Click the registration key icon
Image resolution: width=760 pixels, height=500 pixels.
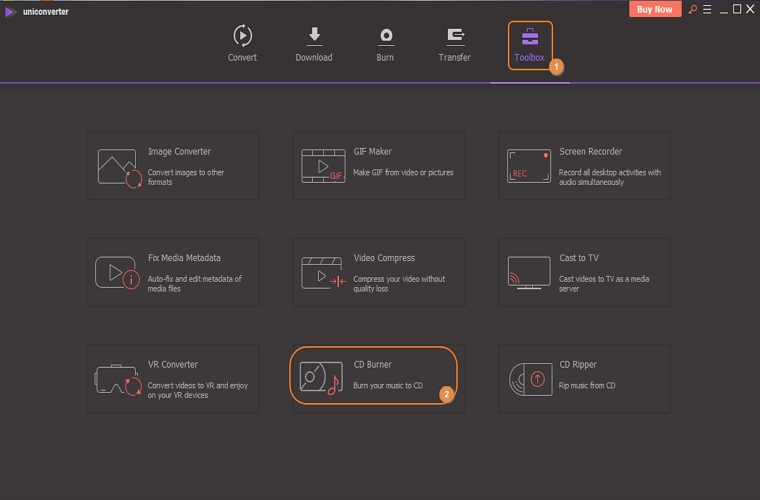[692, 9]
